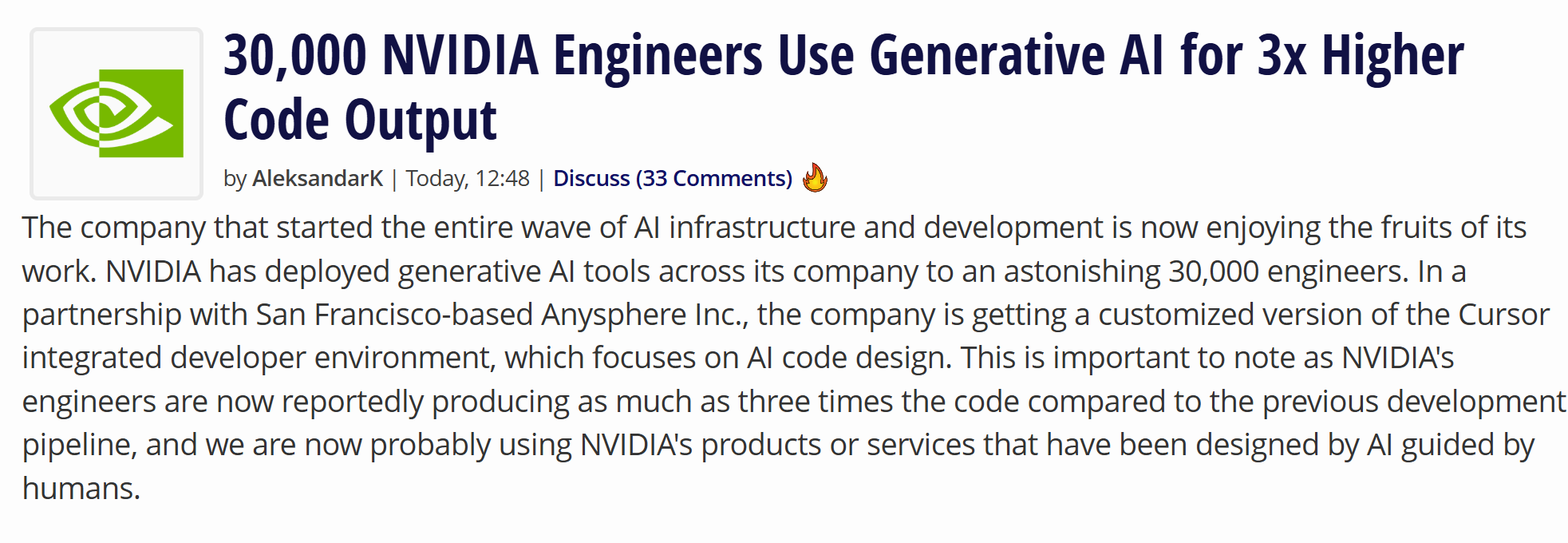The image size is (1568, 543).
Task: Open the Discuss (33 Comments) link
Action: [672, 178]
